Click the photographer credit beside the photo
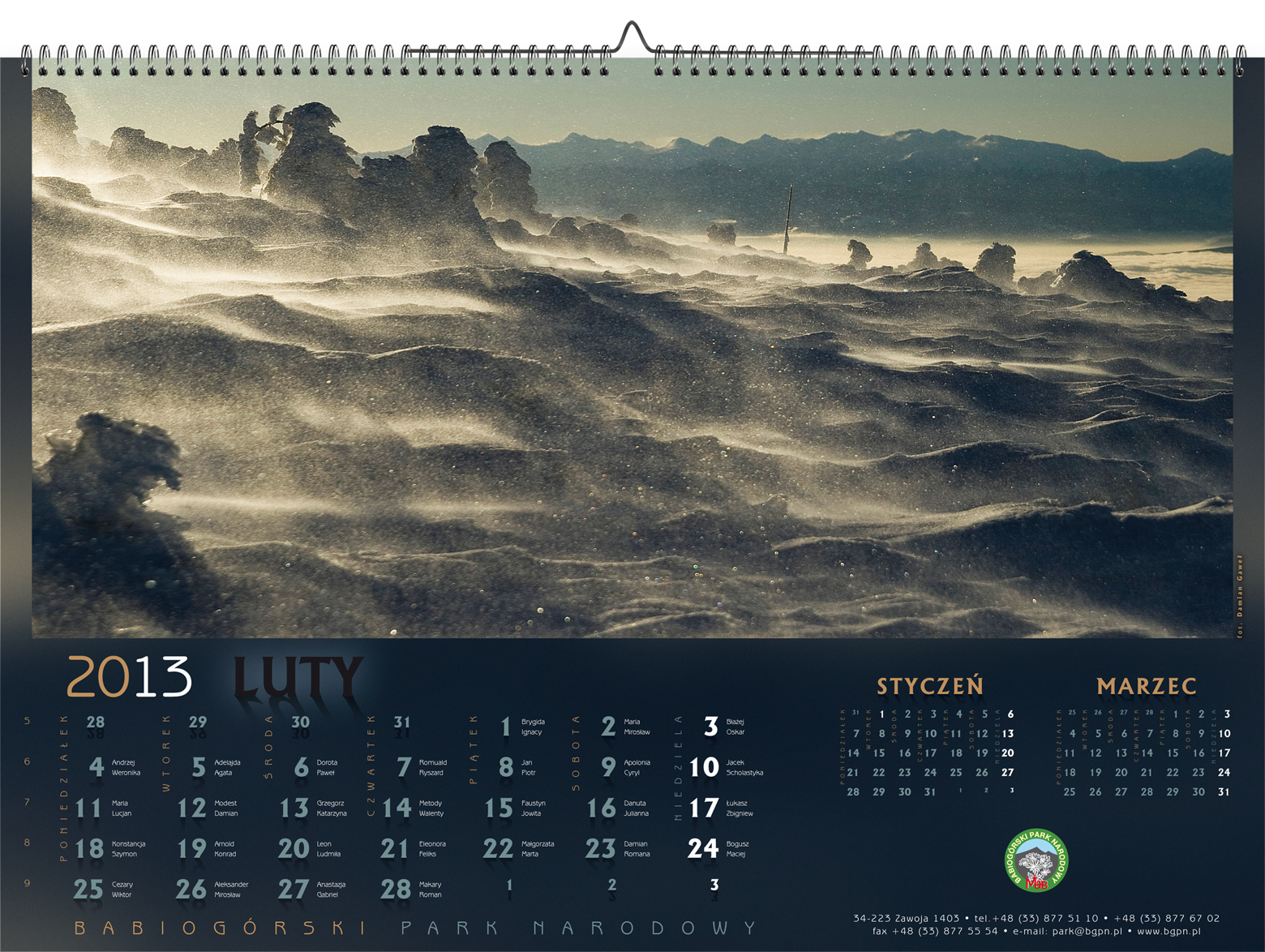This screenshot has width=1265, height=952. click(1239, 597)
